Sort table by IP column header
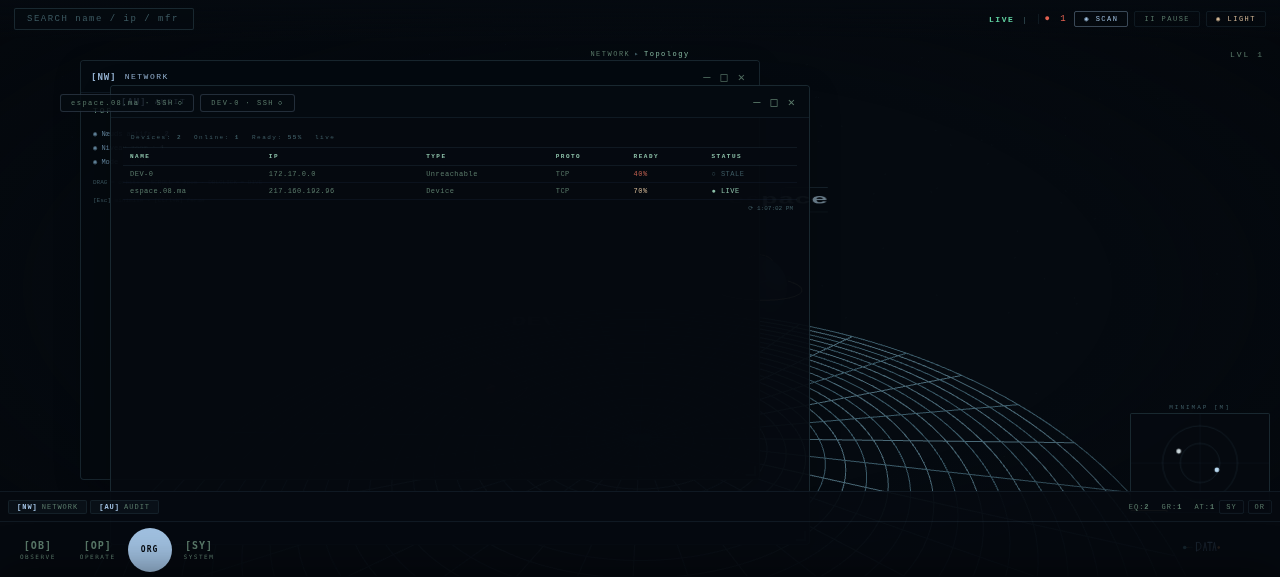The width and height of the screenshot is (1280, 577). (273, 156)
